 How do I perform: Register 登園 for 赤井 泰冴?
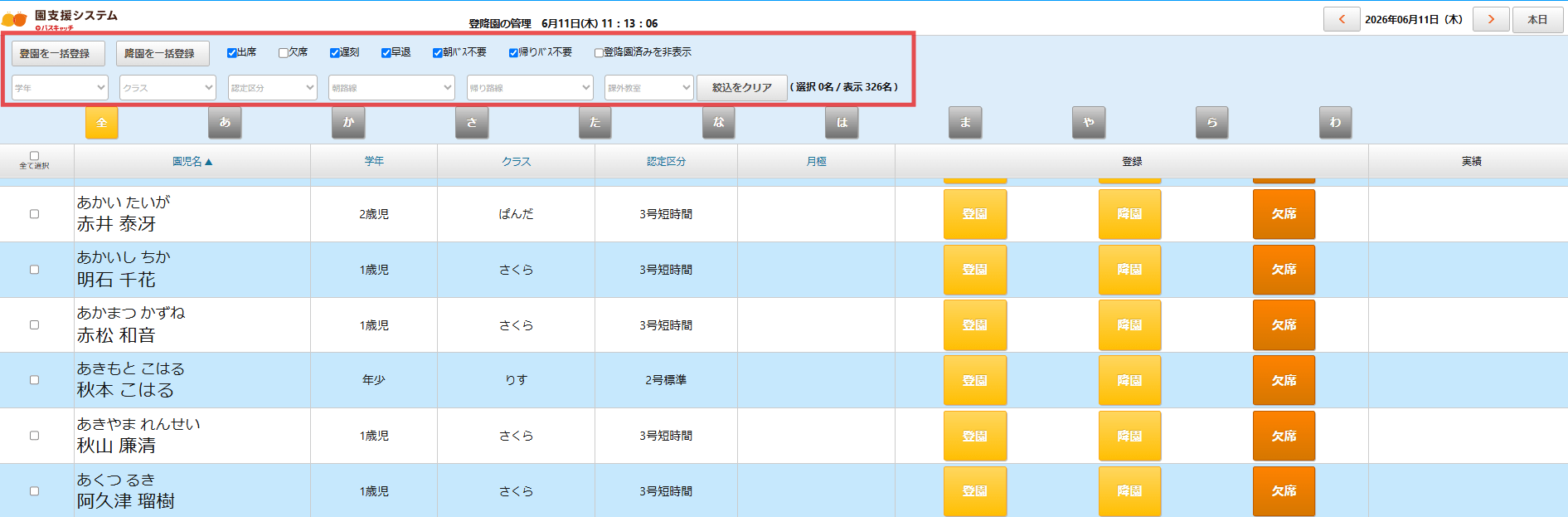coord(975,214)
